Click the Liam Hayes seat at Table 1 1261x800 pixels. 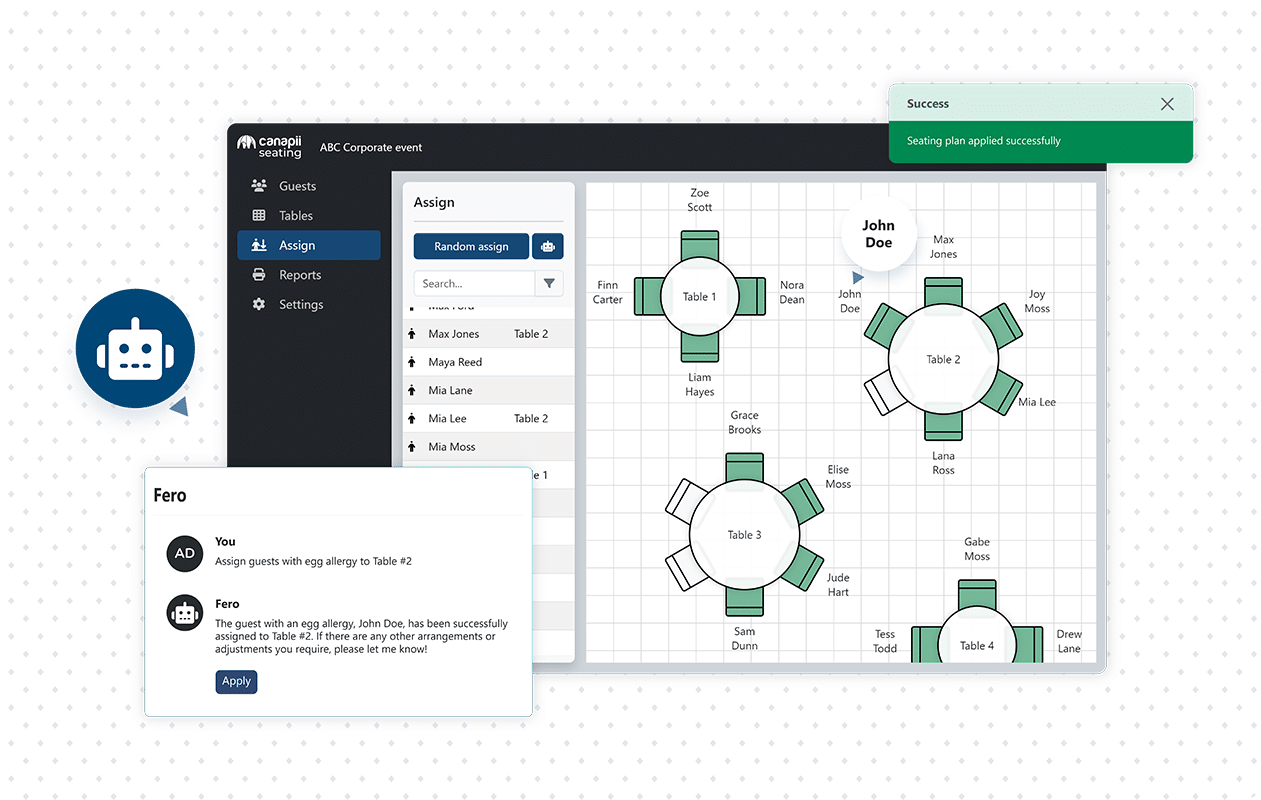coord(700,347)
